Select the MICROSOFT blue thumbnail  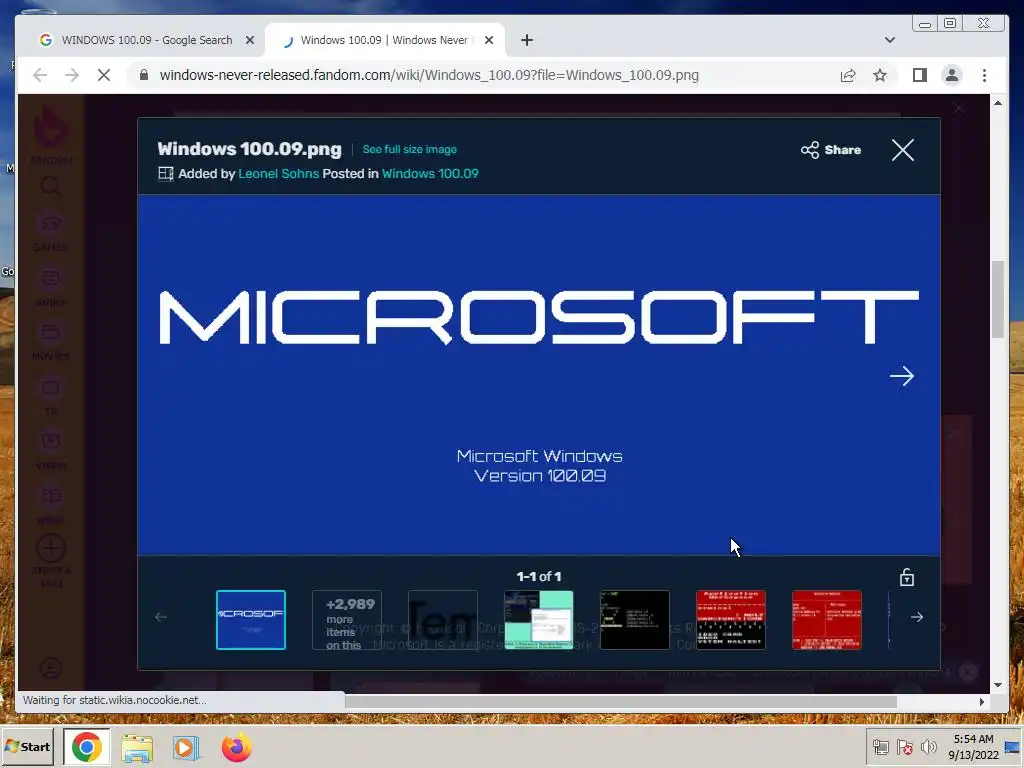click(x=251, y=620)
